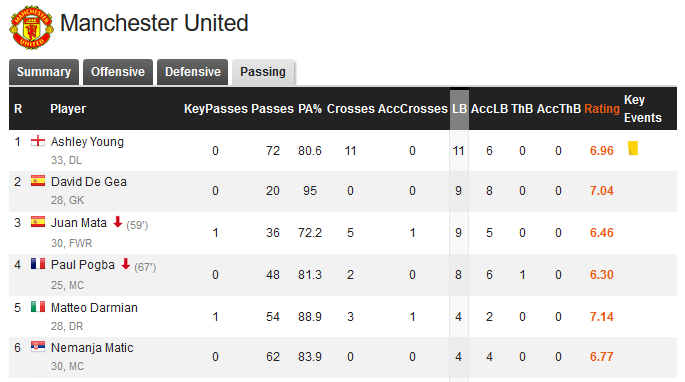Click the France flag beside Paul Pogba
This screenshot has width=685, height=382.
(38, 264)
